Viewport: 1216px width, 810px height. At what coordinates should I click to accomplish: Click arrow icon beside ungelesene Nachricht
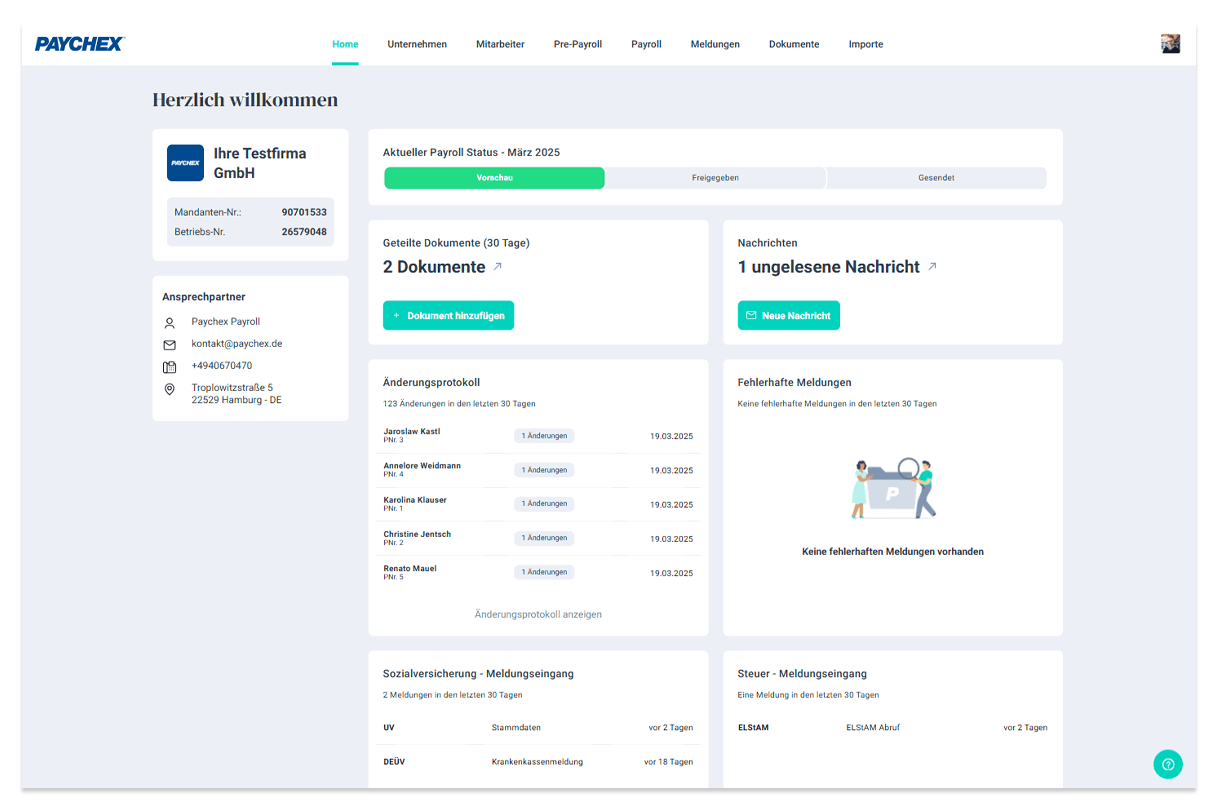click(x=932, y=267)
